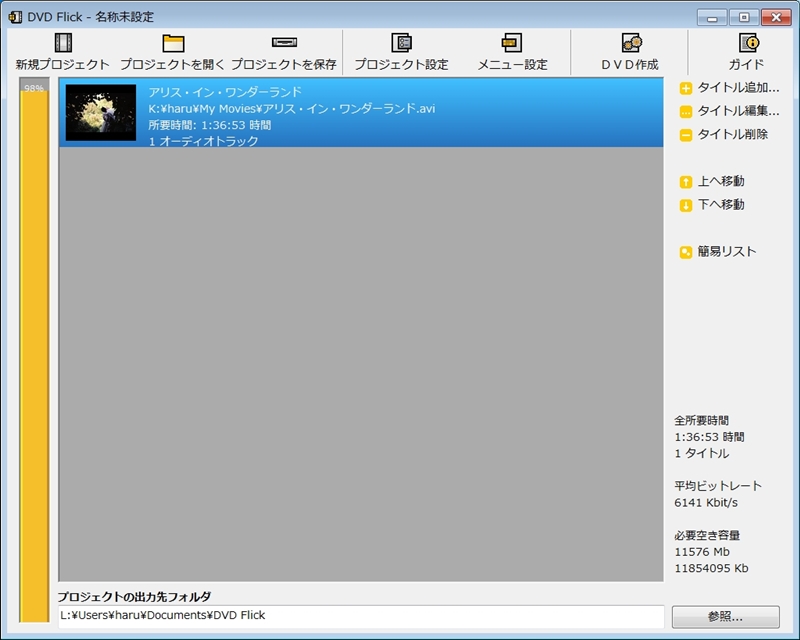Click the ＤＶＤ作成 toolbar label
The height and width of the screenshot is (640, 800).
[x=630, y=64]
